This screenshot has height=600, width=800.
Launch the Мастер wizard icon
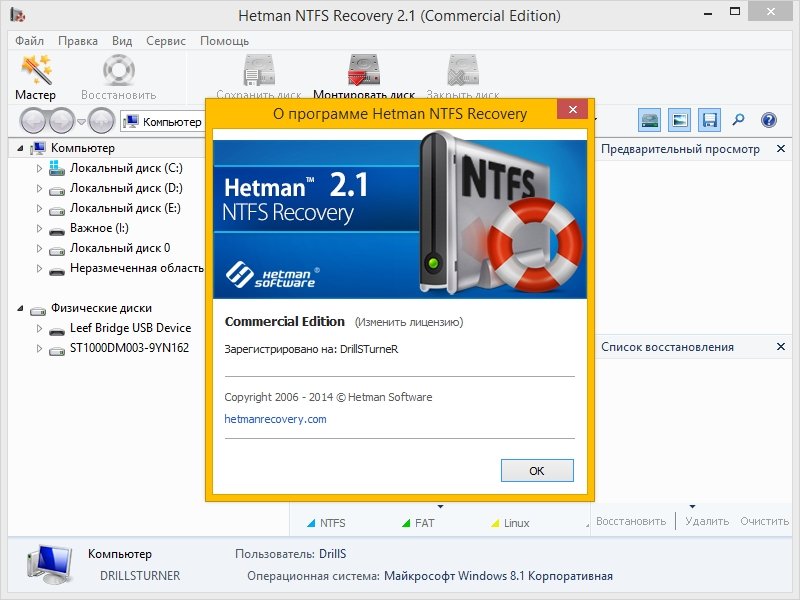36,69
